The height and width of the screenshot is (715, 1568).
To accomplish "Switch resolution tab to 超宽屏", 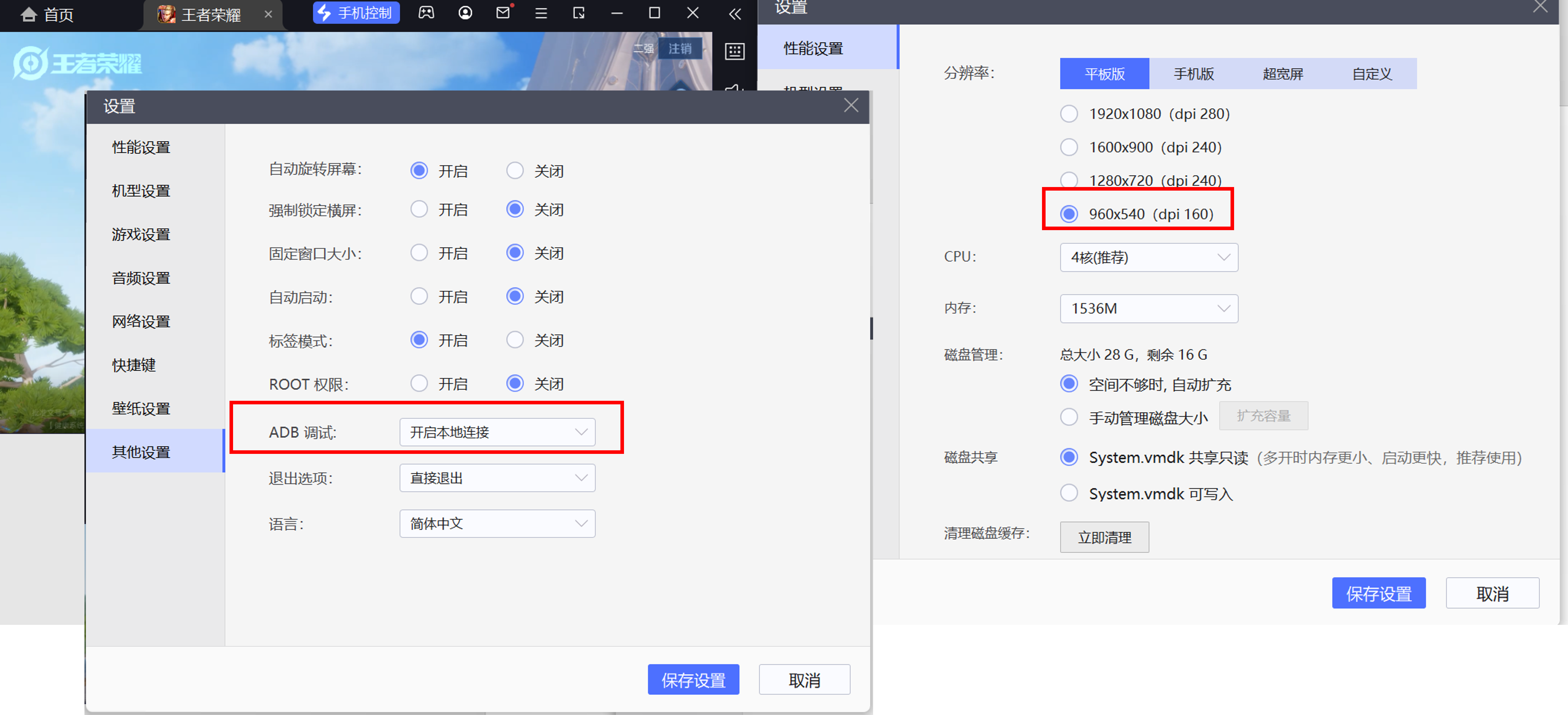I will [x=1283, y=74].
